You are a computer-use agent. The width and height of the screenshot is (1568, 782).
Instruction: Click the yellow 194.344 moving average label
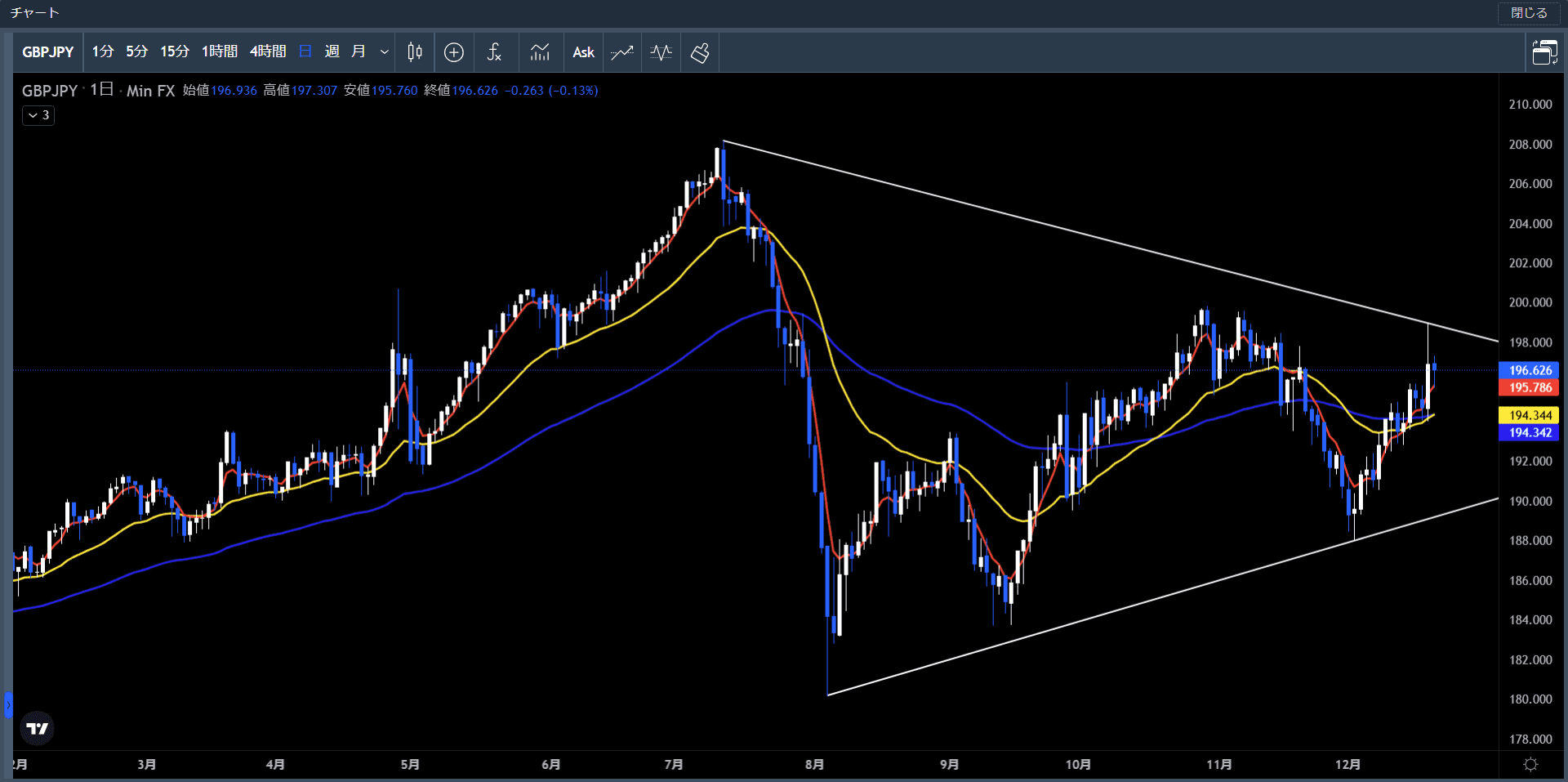point(1530,415)
